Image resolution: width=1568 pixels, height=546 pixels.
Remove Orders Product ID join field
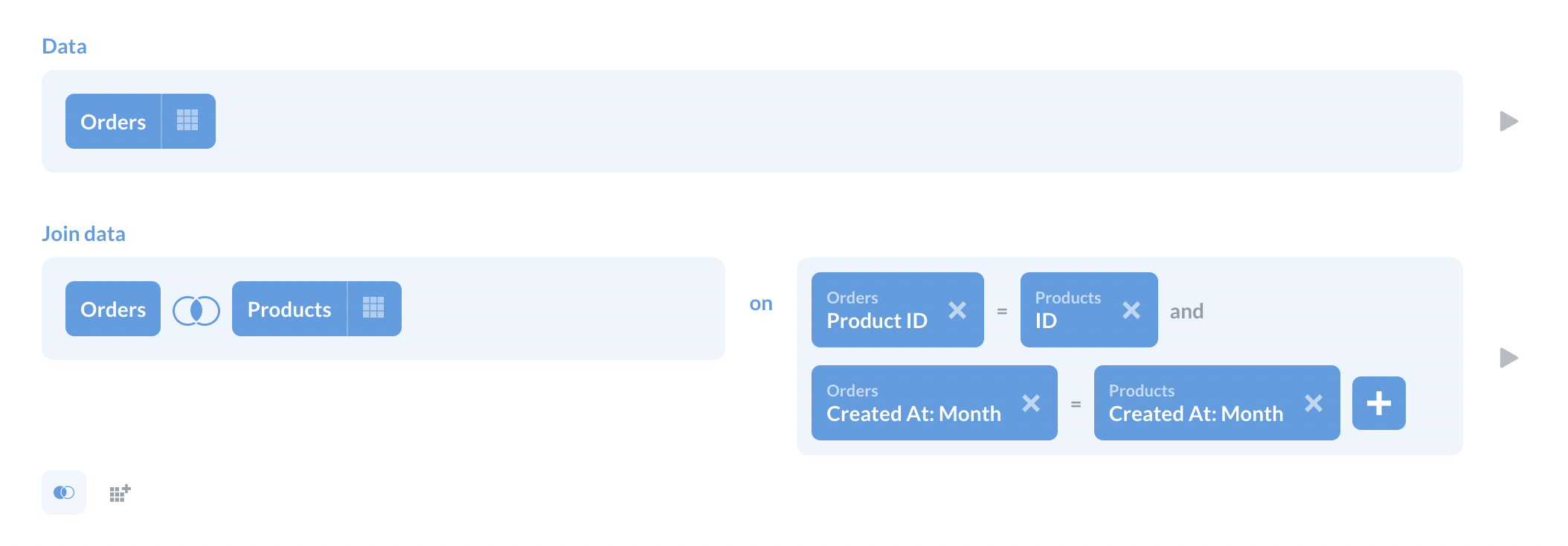click(957, 309)
